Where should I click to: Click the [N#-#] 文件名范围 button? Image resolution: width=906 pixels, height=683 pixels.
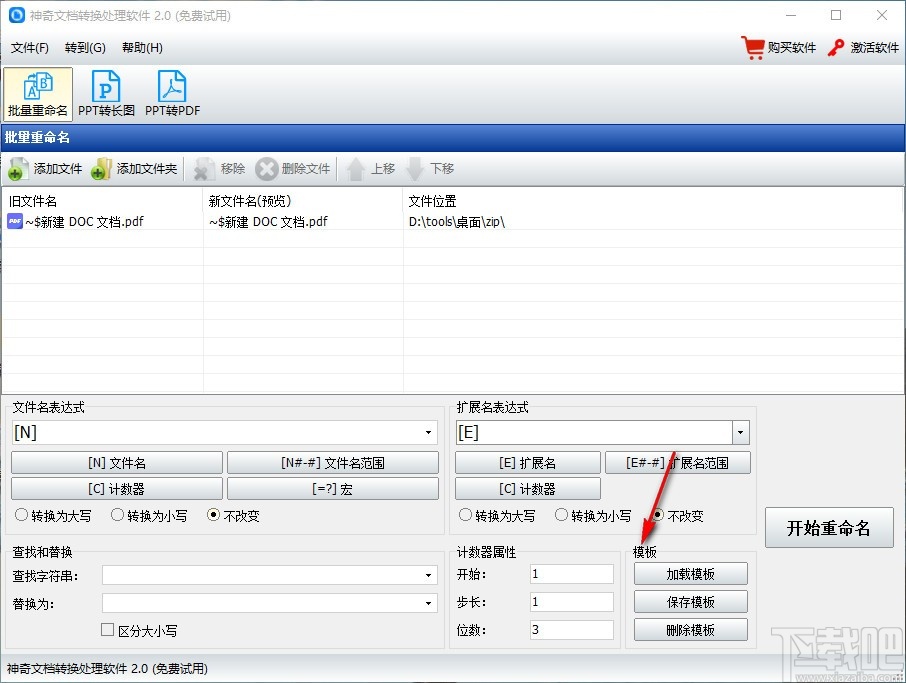pos(333,463)
